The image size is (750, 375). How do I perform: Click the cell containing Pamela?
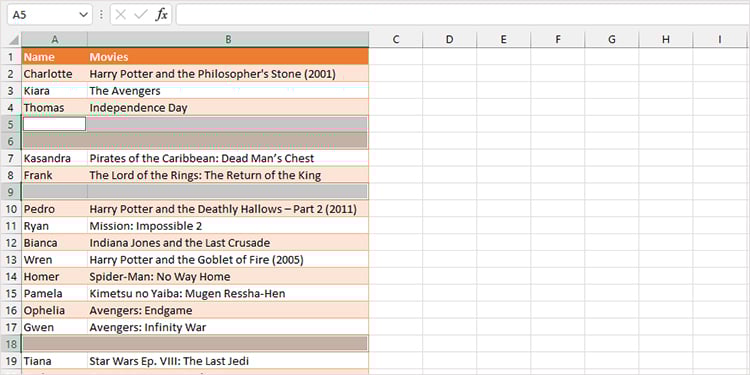click(55, 293)
